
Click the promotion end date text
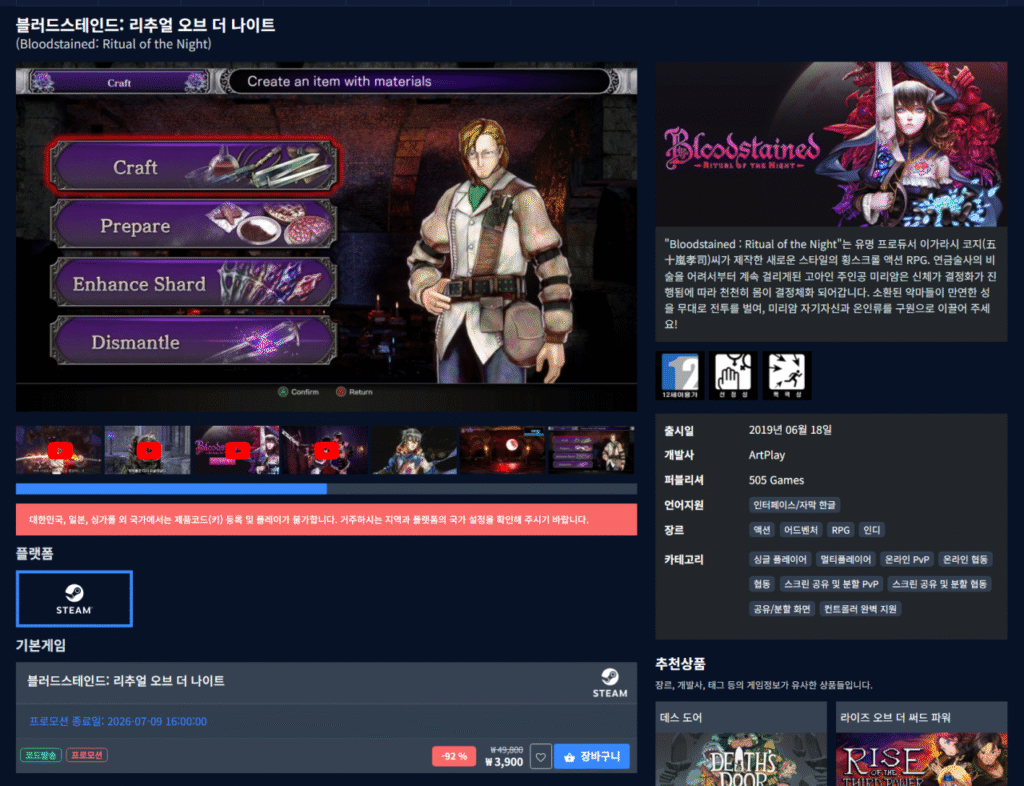click(x=118, y=721)
